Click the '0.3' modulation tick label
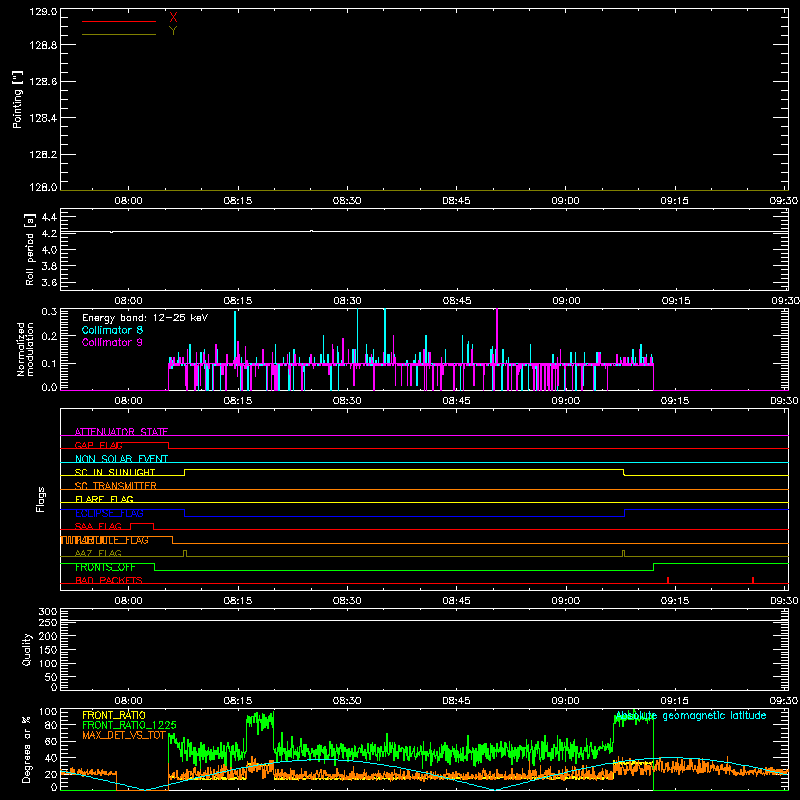 [x=49, y=311]
